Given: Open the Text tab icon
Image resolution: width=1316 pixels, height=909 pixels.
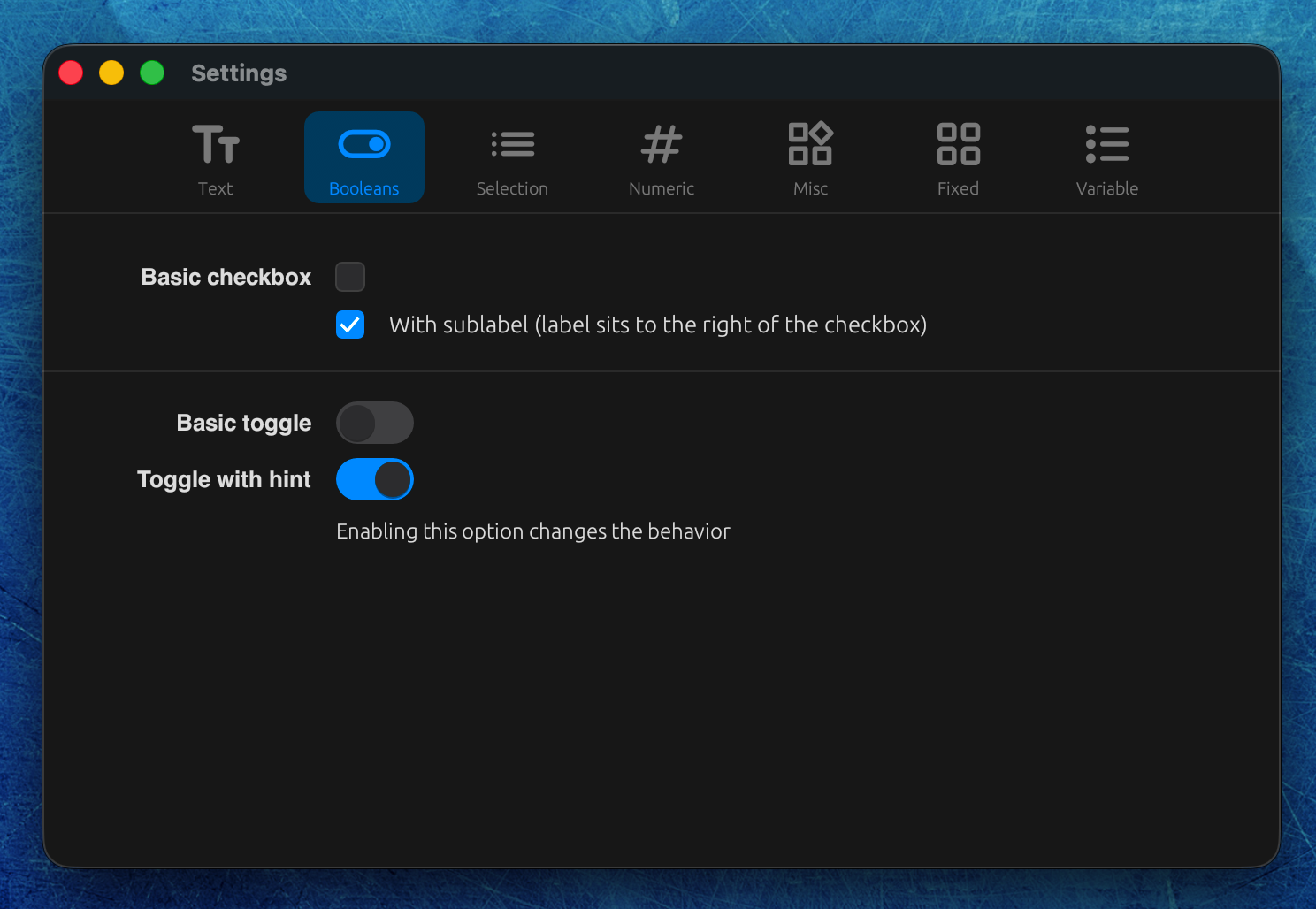Looking at the screenshot, I should tap(216, 144).
